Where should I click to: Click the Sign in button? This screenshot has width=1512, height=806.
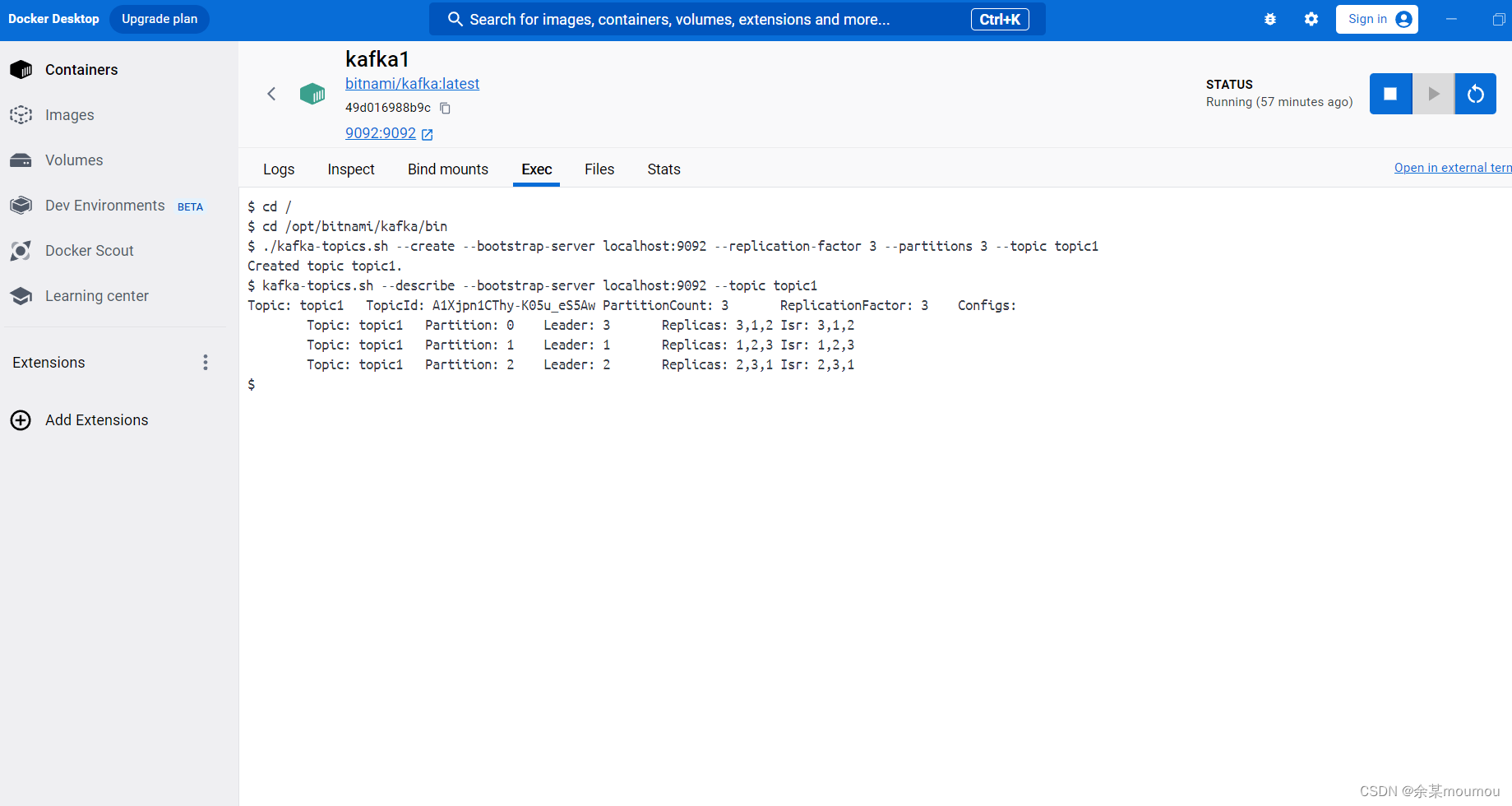click(1377, 19)
